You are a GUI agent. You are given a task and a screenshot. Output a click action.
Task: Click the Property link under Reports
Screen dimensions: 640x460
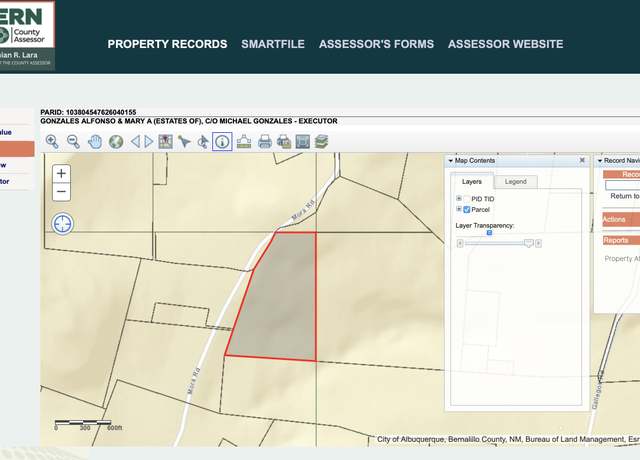[622, 259]
